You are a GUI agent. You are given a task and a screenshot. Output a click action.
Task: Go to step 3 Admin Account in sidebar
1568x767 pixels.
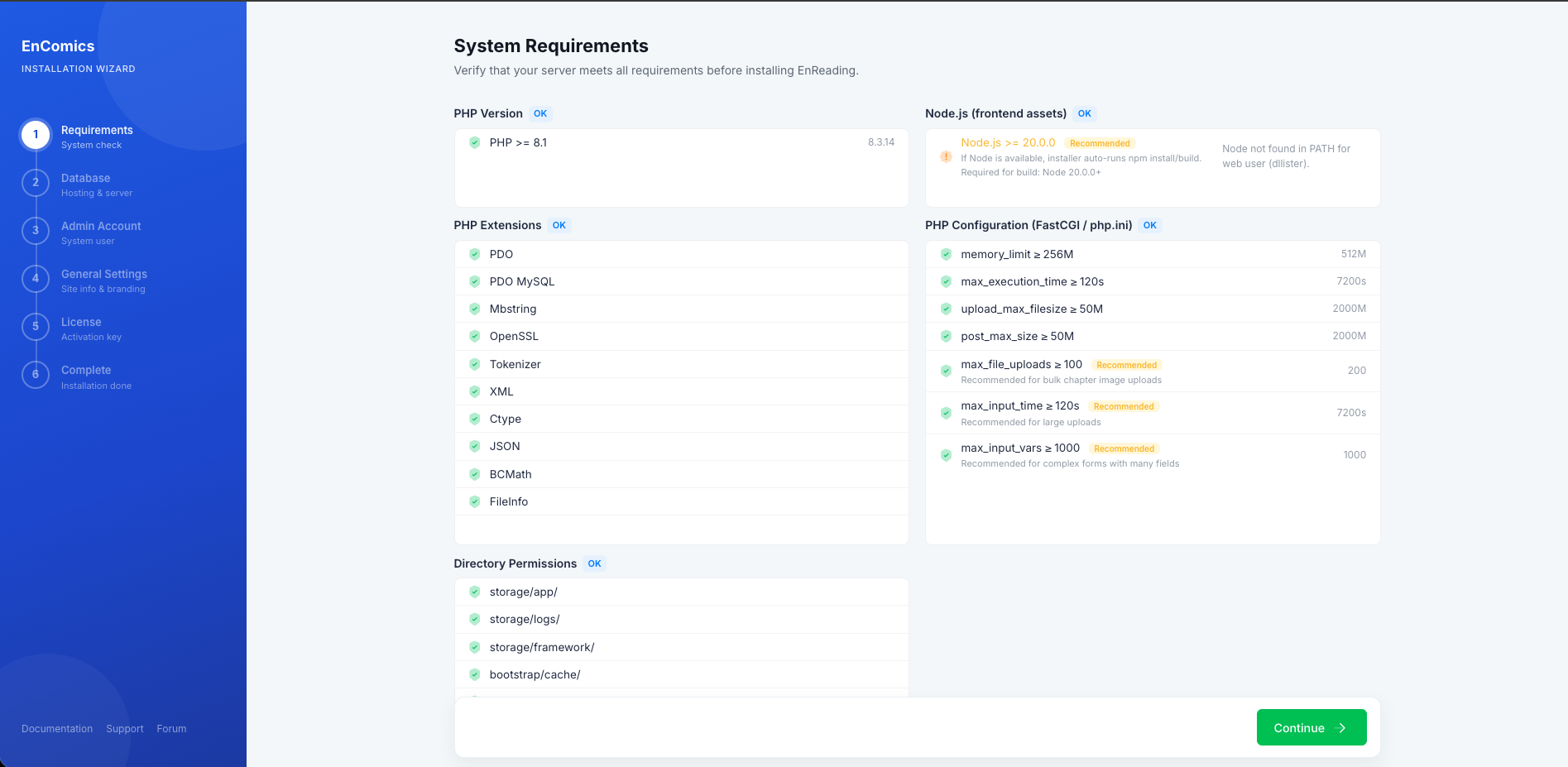[x=82, y=232]
